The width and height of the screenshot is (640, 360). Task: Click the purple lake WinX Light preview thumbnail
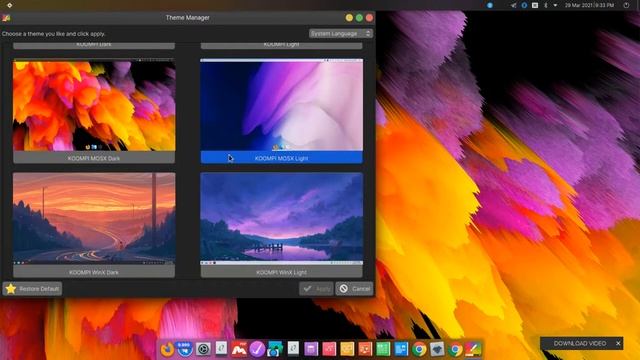(x=281, y=219)
